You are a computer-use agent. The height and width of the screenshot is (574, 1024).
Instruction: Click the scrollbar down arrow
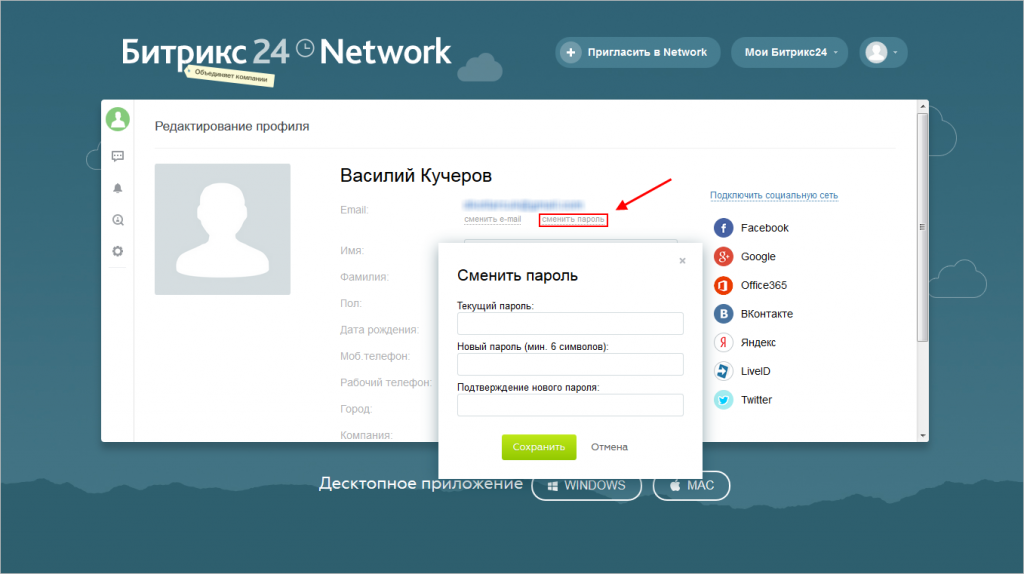[x=923, y=436]
